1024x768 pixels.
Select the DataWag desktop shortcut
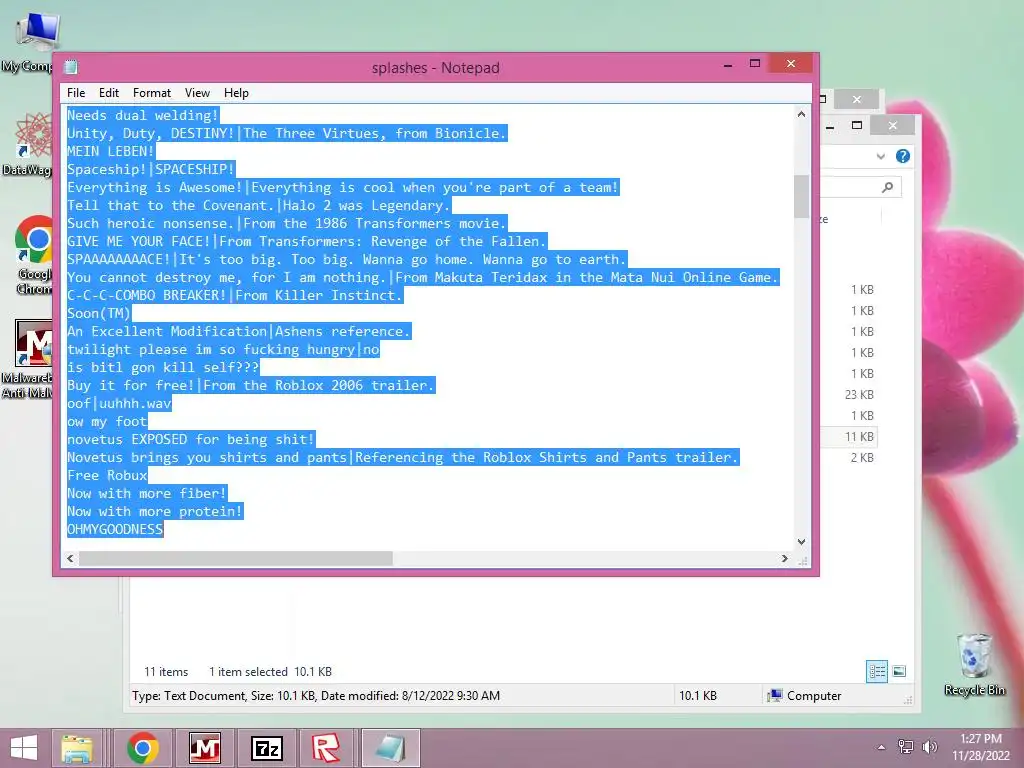[x=27, y=144]
